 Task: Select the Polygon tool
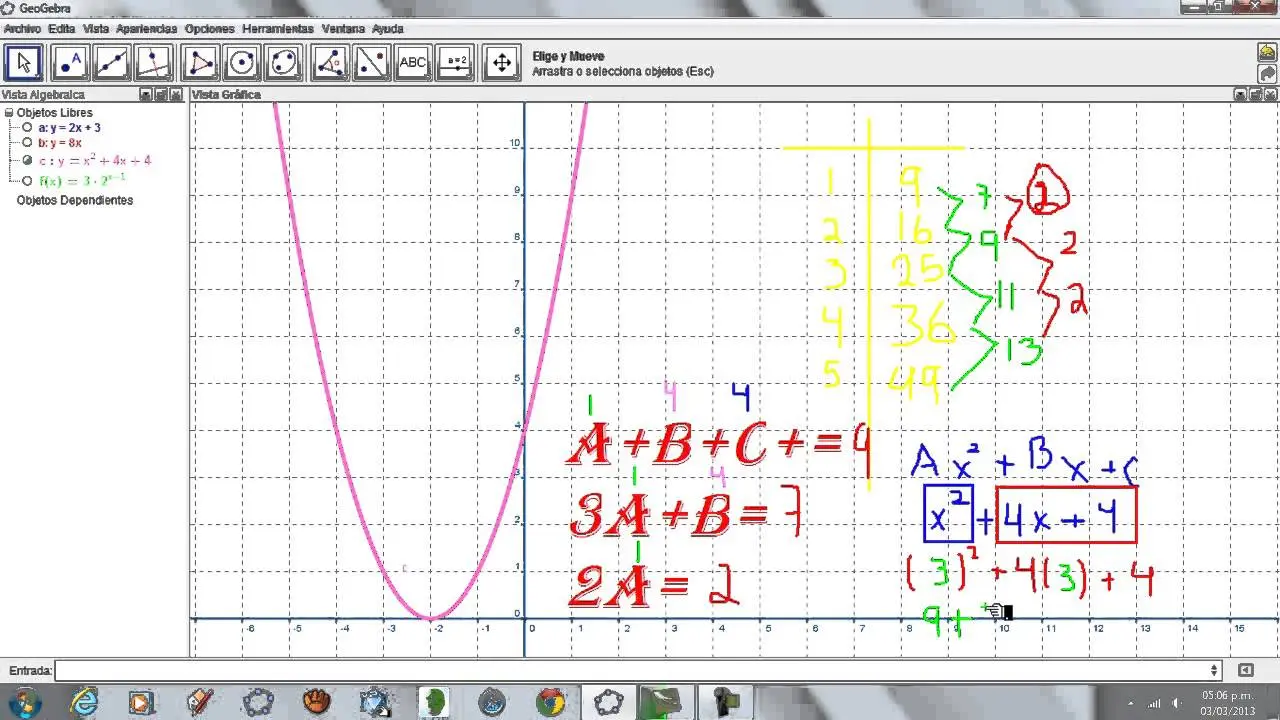[x=199, y=62]
